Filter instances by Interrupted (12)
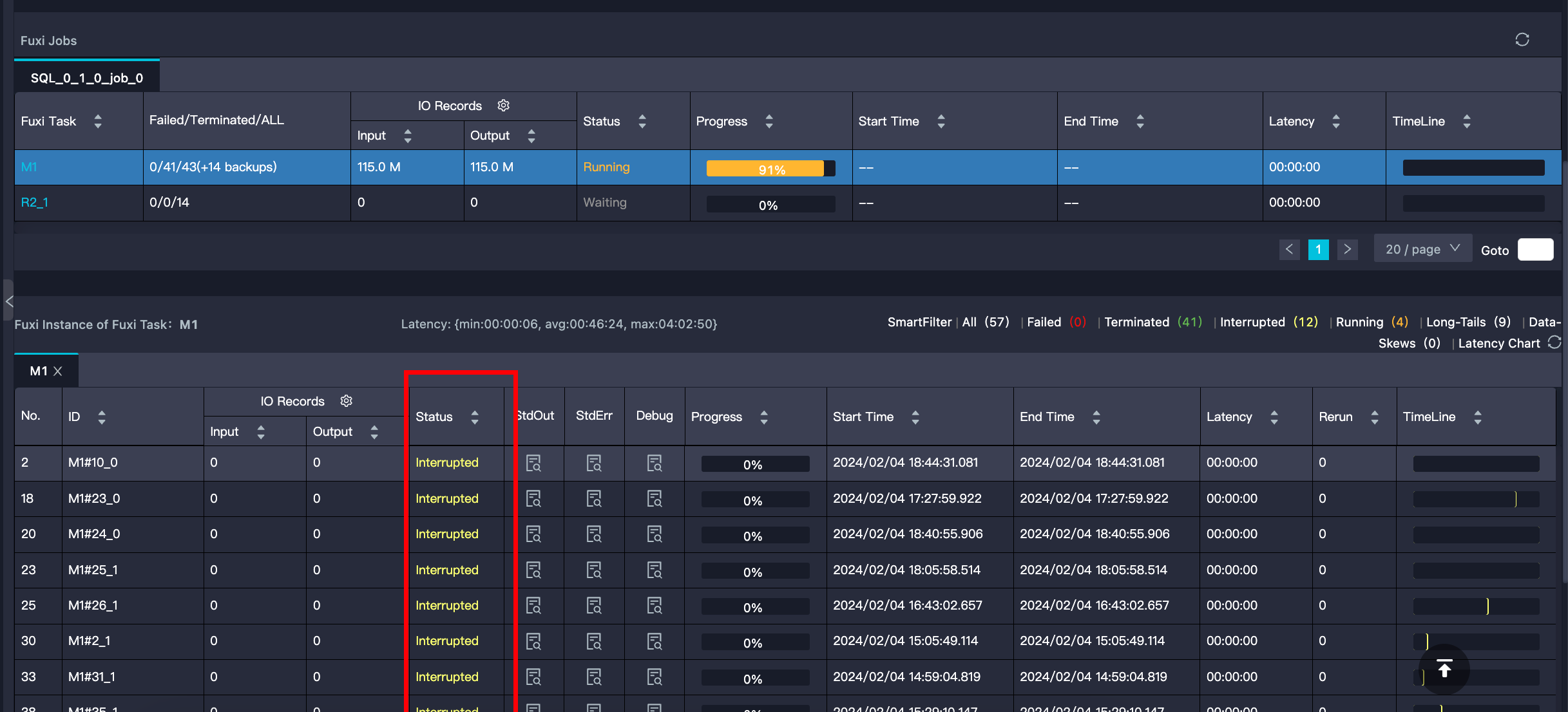The image size is (1568, 712). point(1269,322)
